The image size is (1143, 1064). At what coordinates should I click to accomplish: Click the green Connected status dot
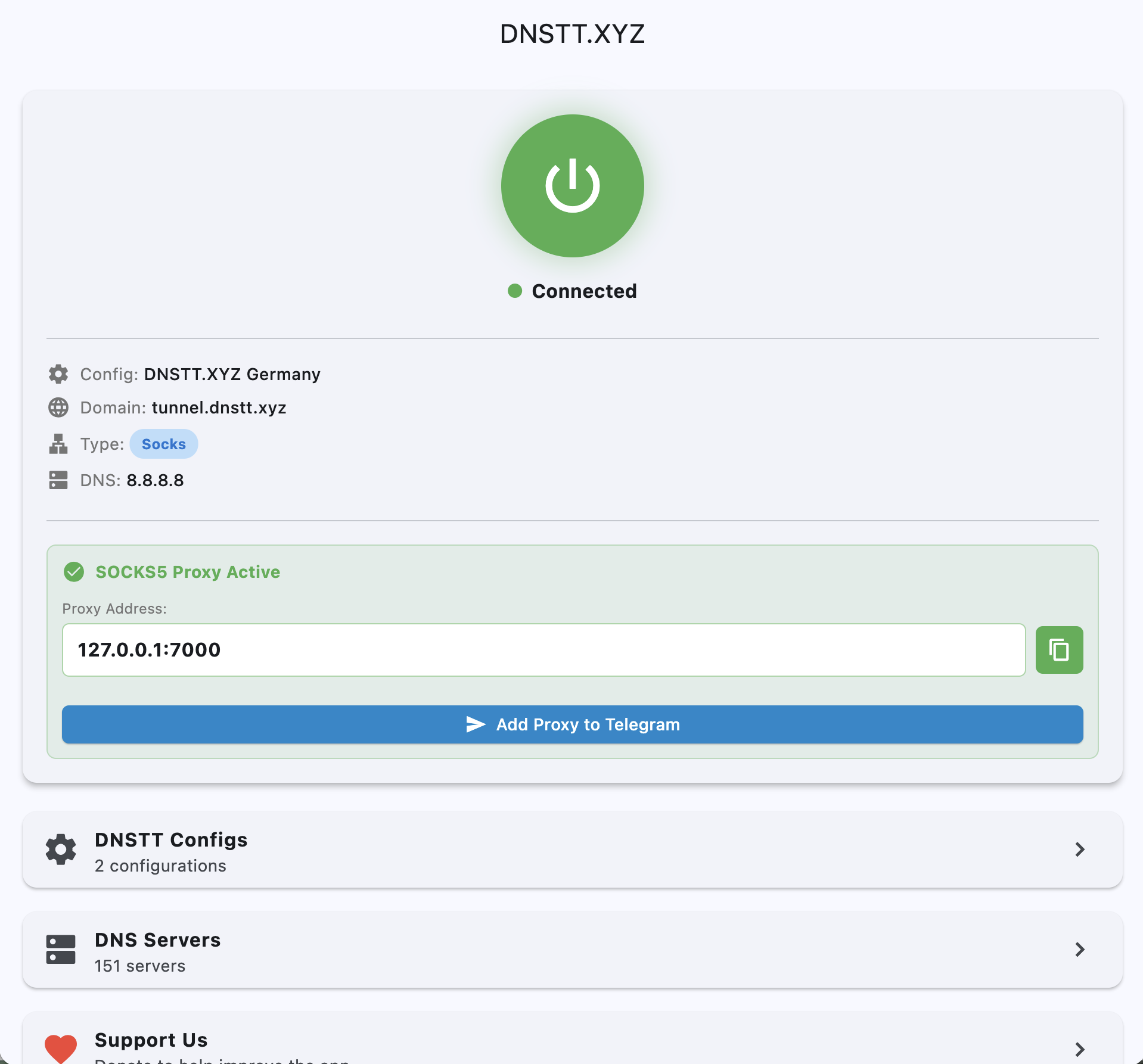coord(515,291)
